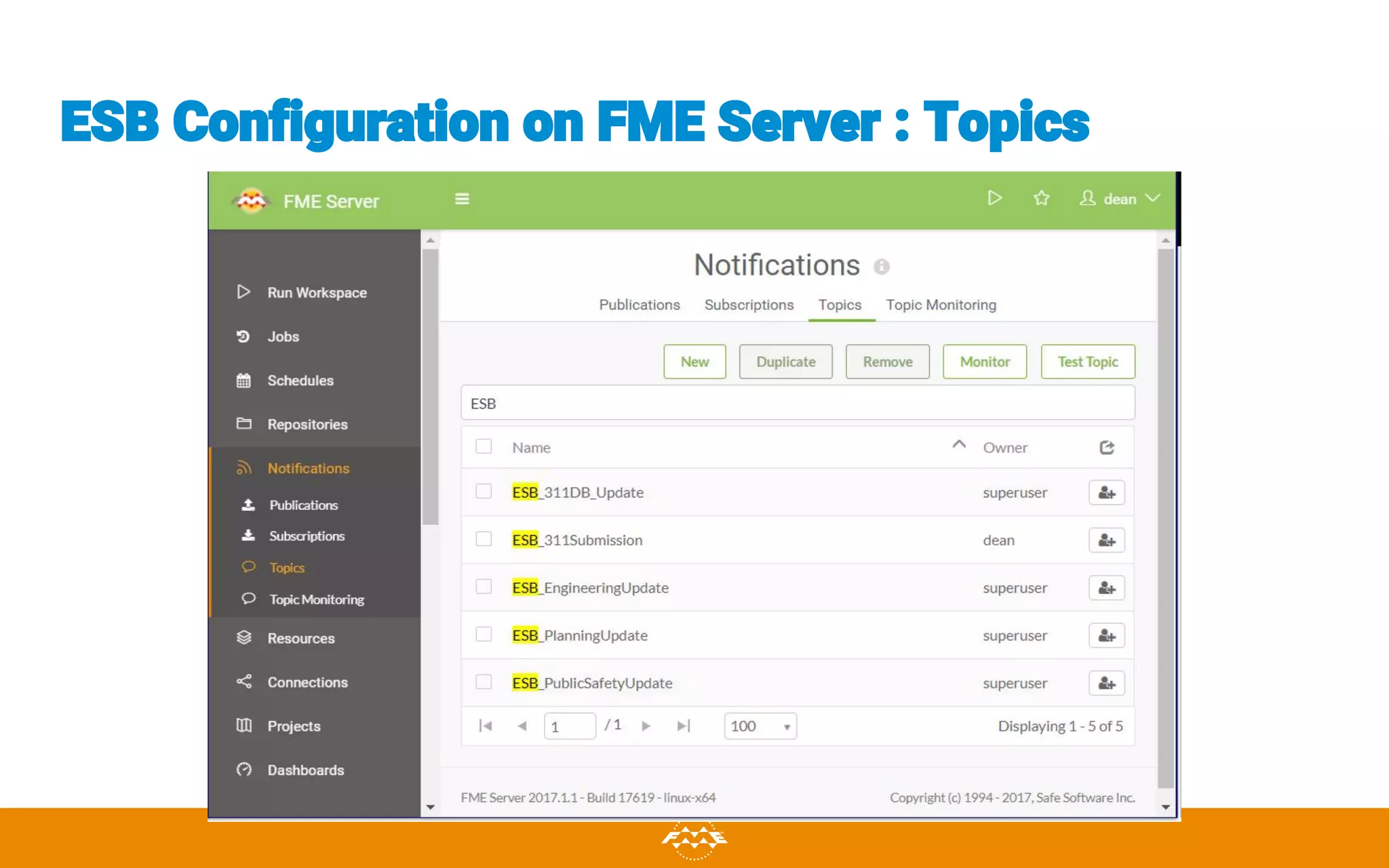Screen dimensions: 1389x868
Task: Share ESB_PublicSafetyUpdate via add-user icon
Action: (1107, 683)
